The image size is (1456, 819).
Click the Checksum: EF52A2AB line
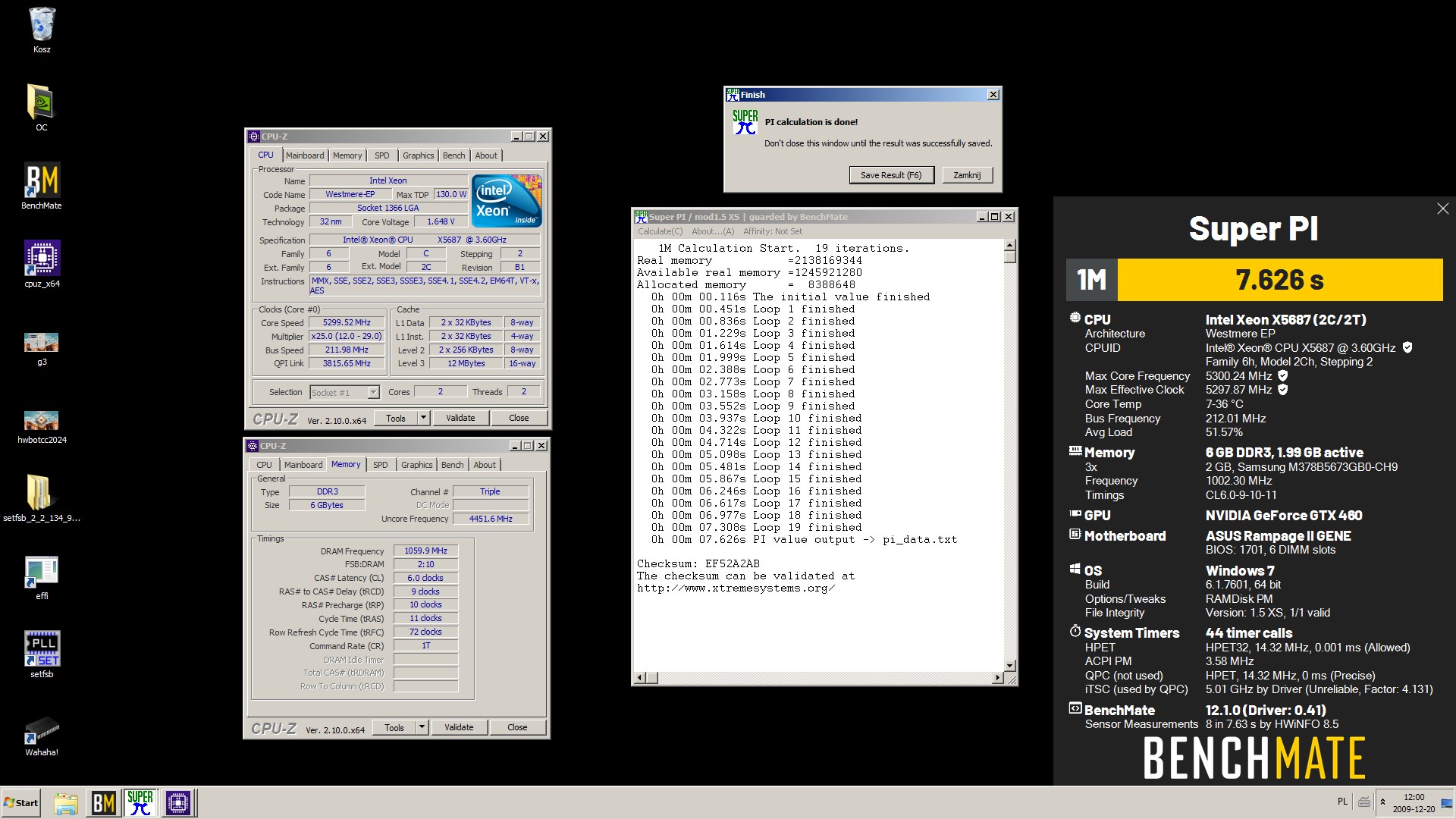[698, 564]
